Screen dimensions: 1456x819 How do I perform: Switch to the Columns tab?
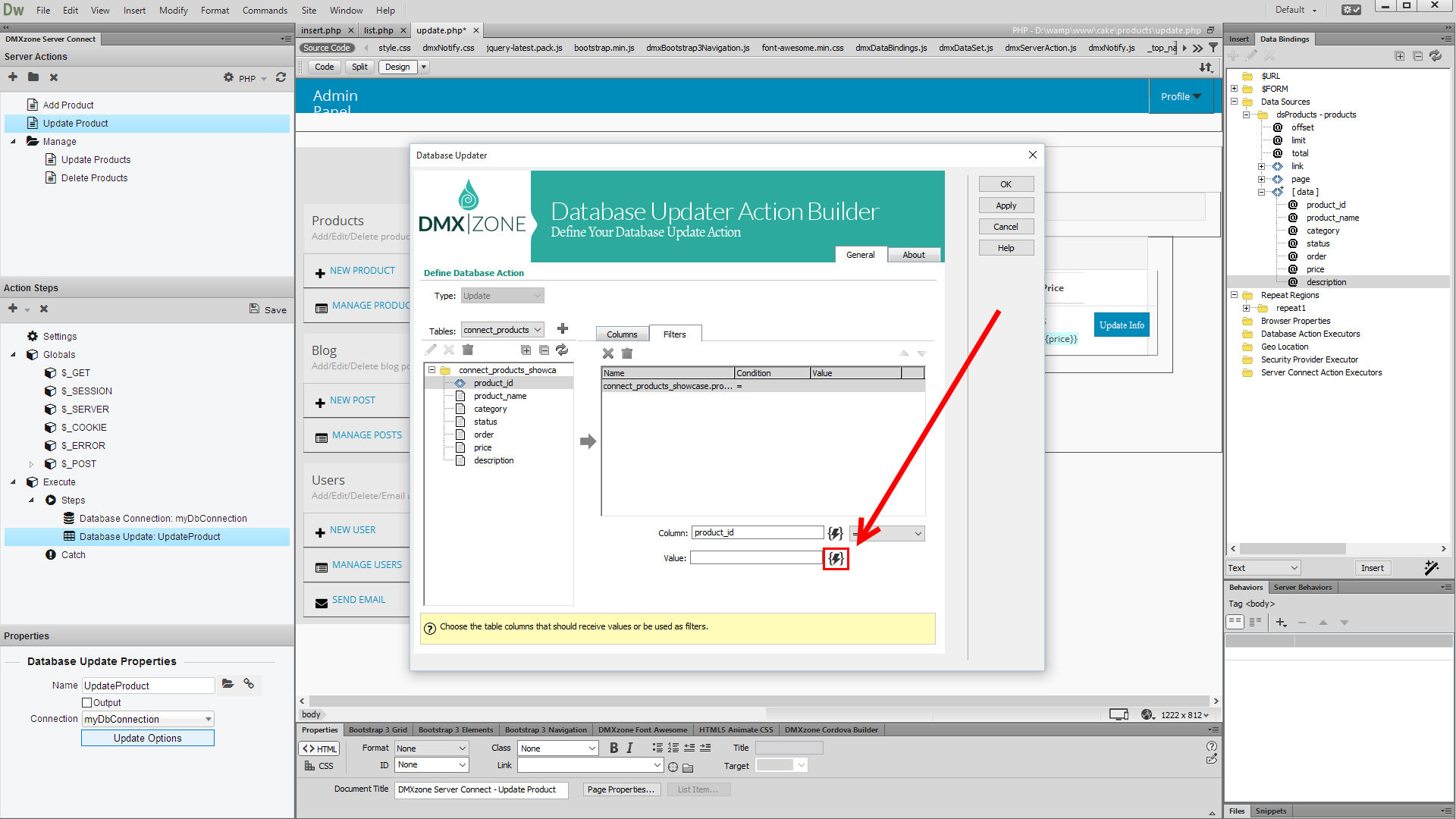622,334
